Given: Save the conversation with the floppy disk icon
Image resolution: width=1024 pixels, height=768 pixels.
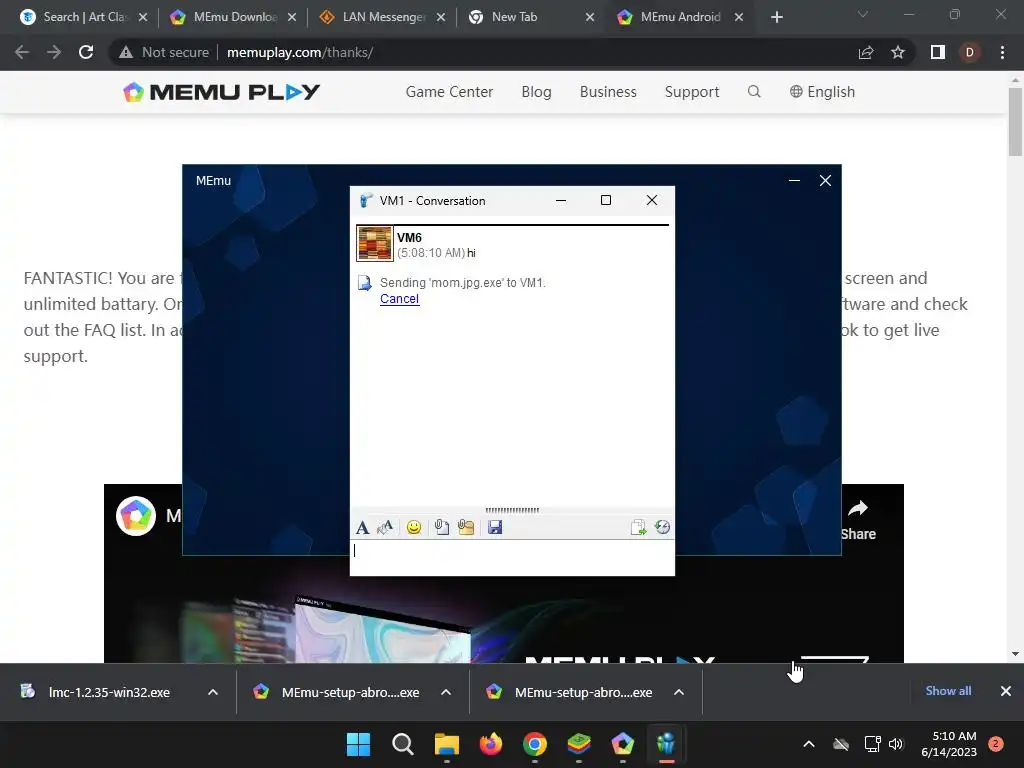Looking at the screenshot, I should [495, 527].
